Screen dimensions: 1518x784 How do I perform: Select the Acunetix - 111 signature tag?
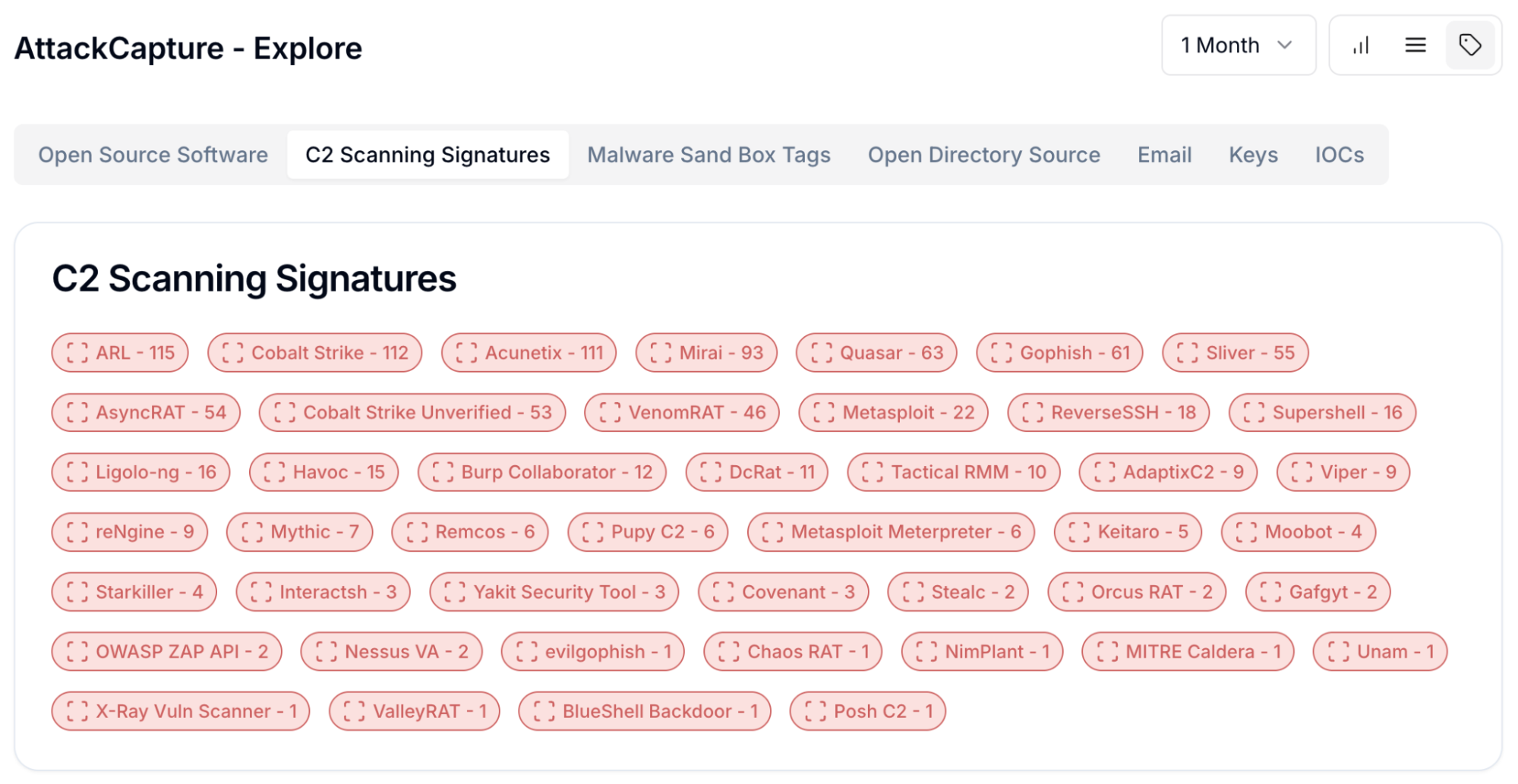coord(529,353)
